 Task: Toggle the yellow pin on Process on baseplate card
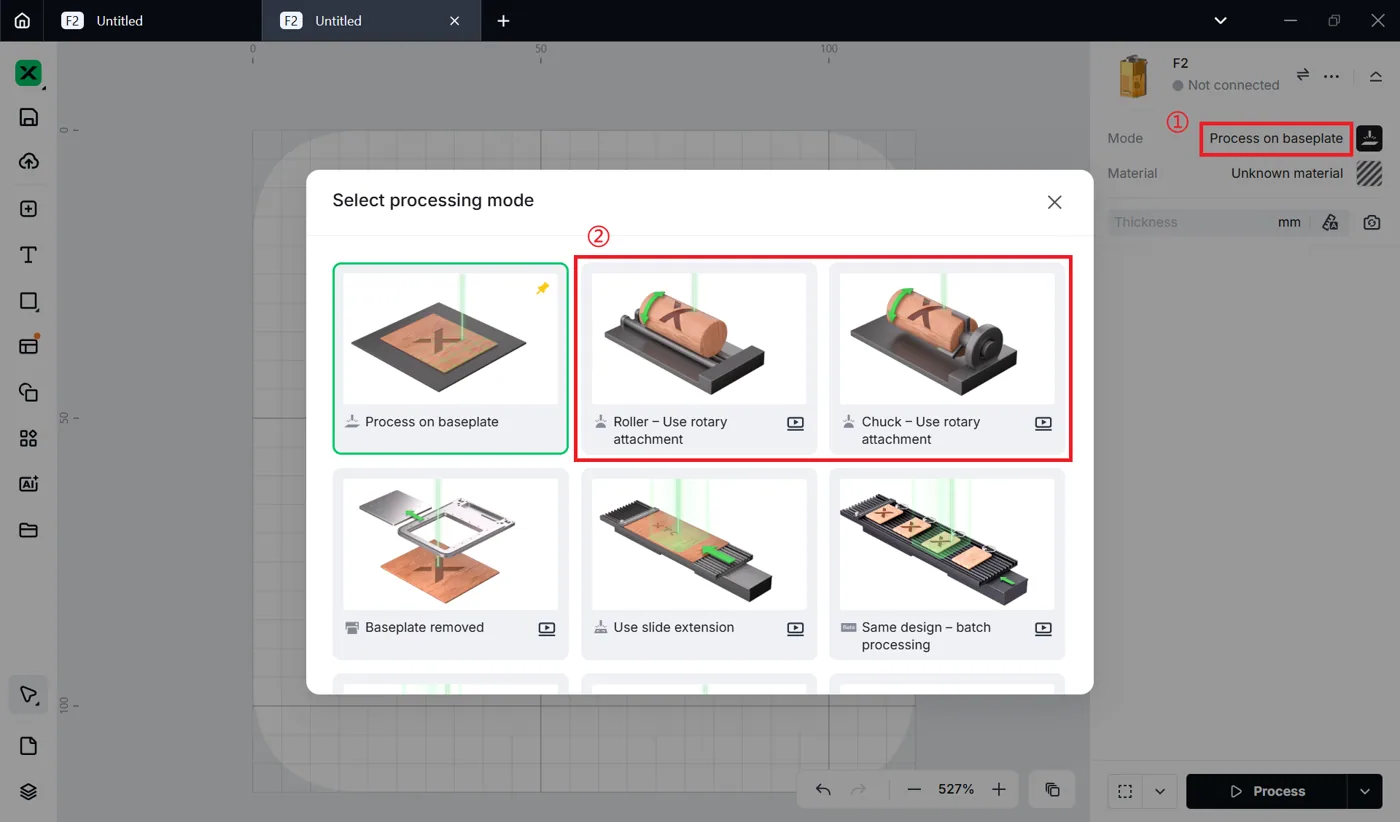point(542,288)
